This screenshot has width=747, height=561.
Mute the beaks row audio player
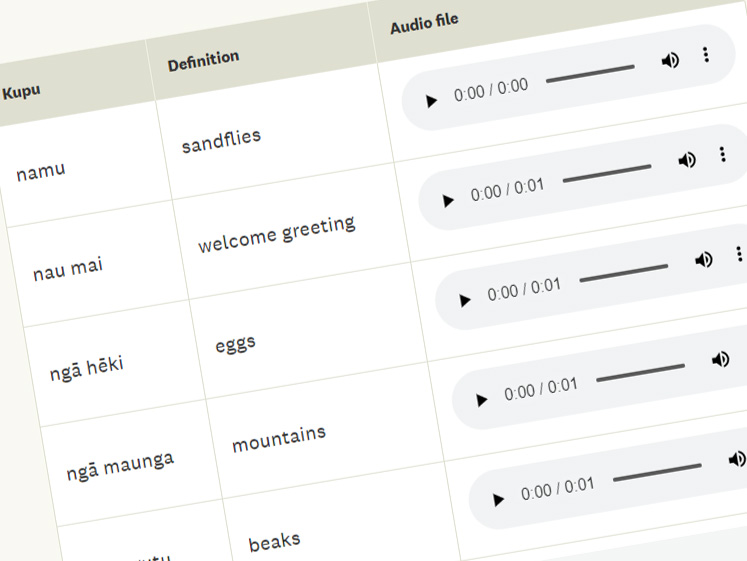pos(737,459)
